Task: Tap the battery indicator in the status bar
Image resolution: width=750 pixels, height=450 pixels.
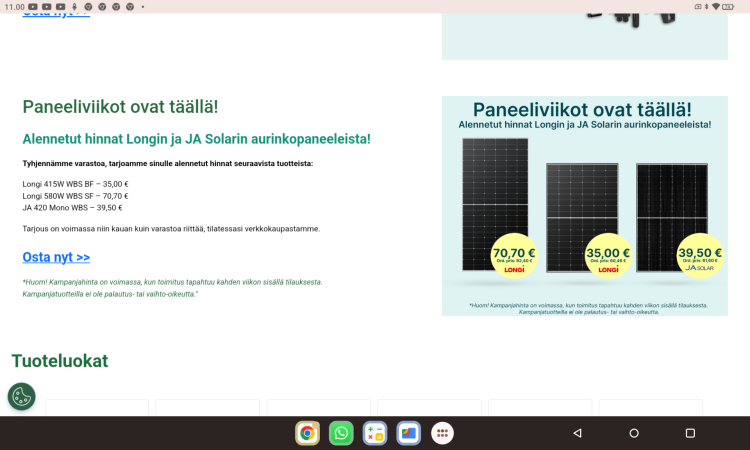Action: (728, 7)
